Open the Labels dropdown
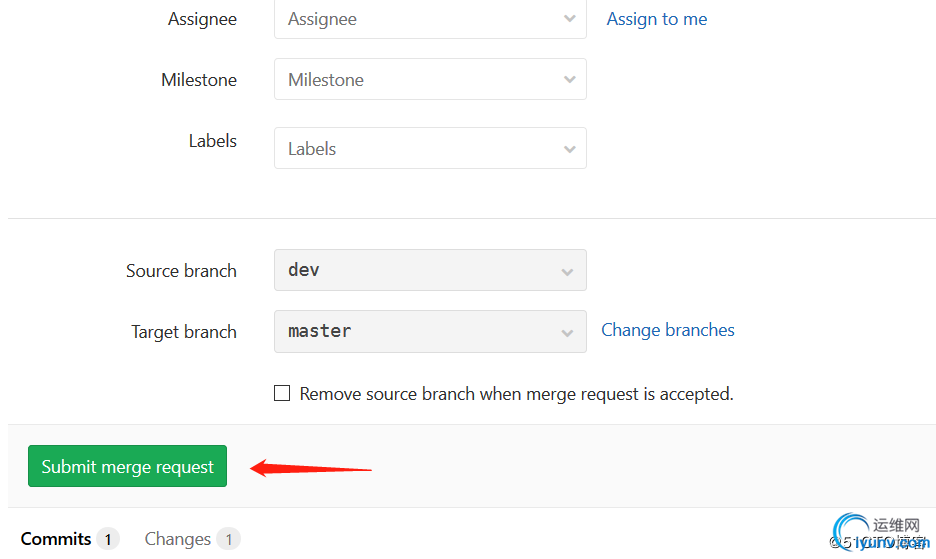Viewport: 936px width, 559px height. 429,149
